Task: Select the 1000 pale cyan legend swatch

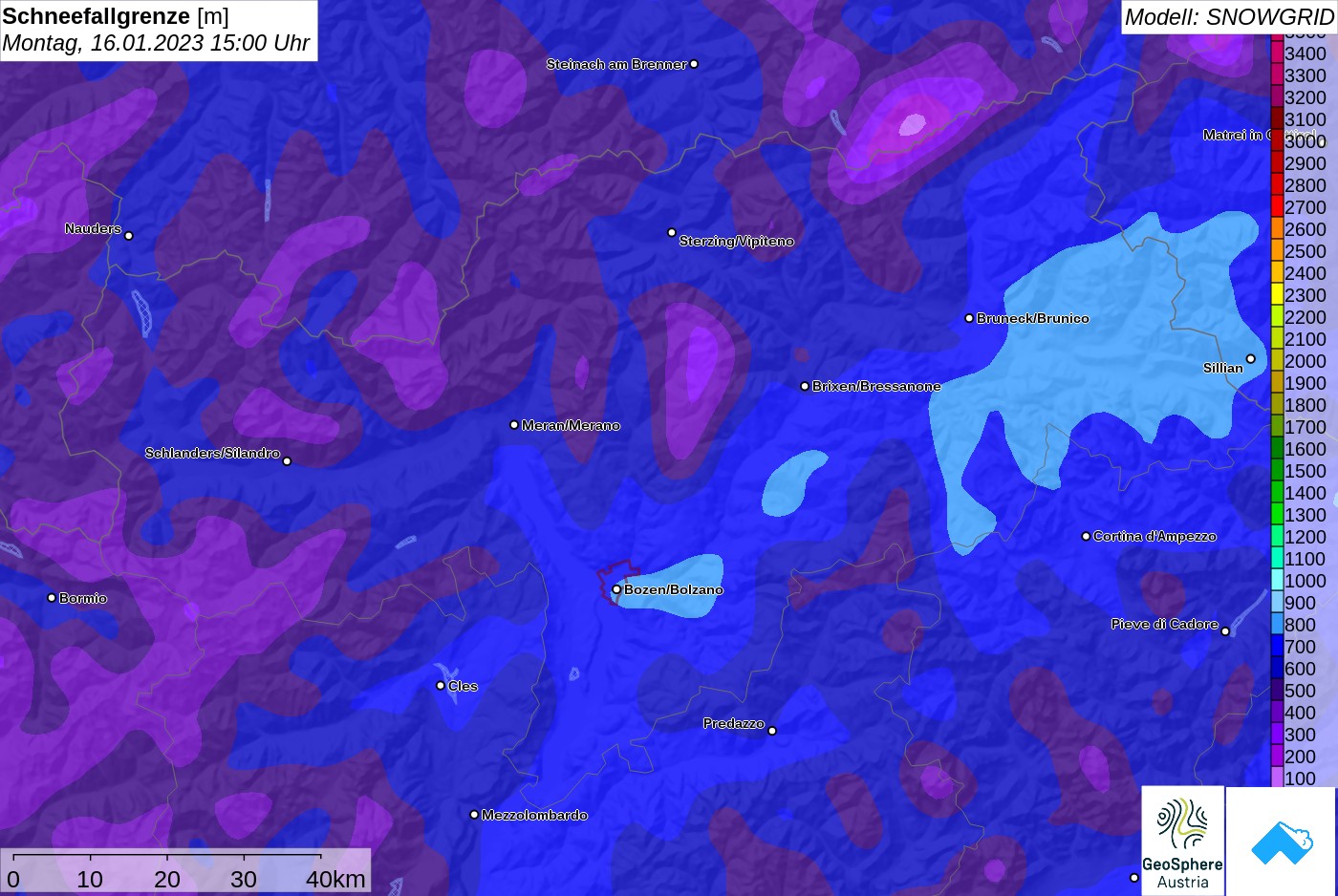Action: pos(1277,581)
